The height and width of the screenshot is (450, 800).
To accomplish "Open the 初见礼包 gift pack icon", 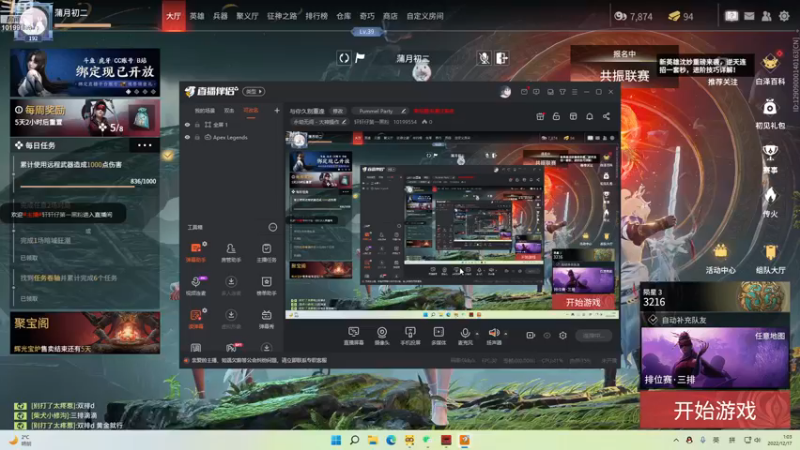I will 770,113.
